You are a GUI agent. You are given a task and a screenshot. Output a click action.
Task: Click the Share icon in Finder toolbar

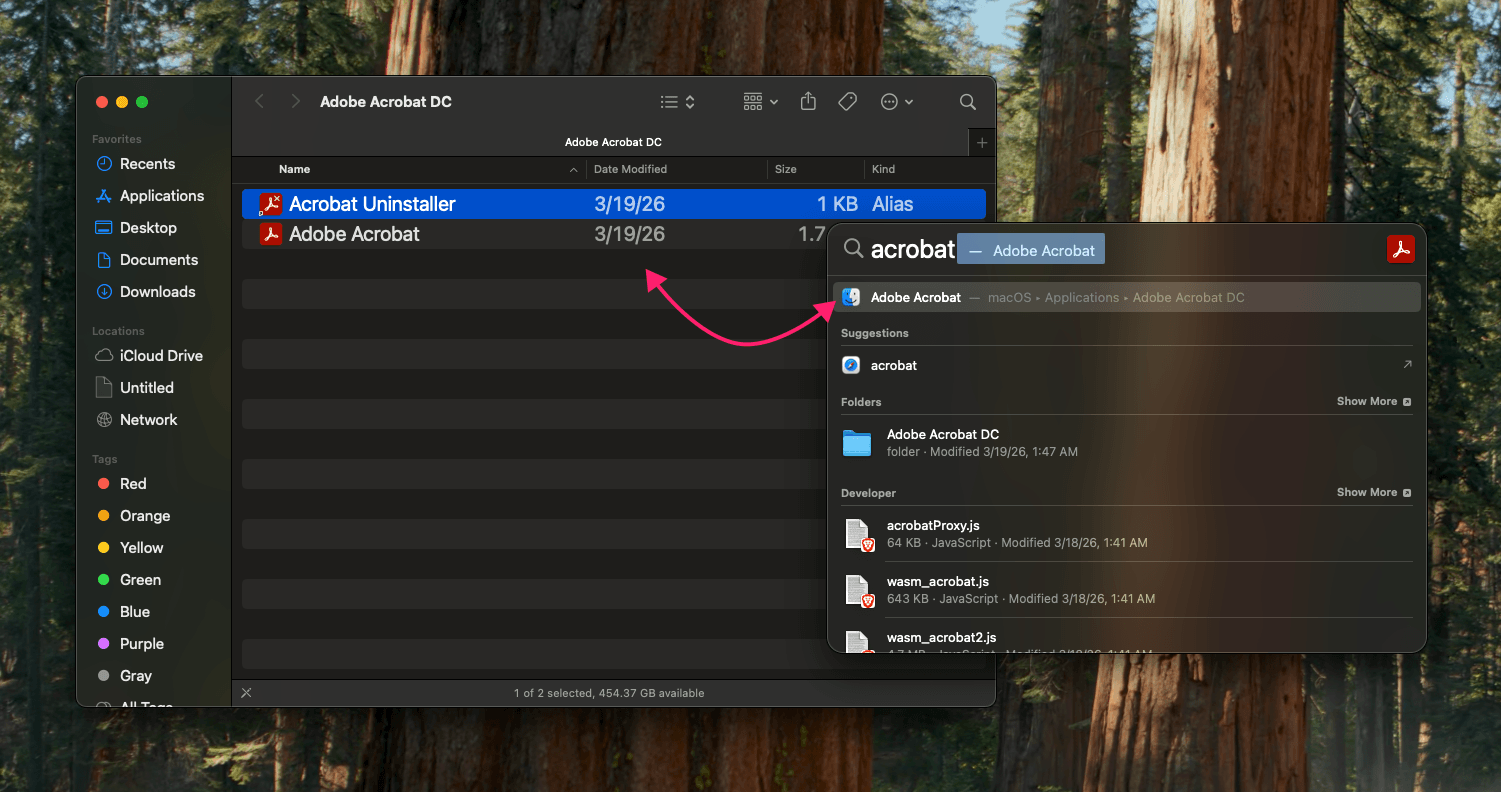809,102
